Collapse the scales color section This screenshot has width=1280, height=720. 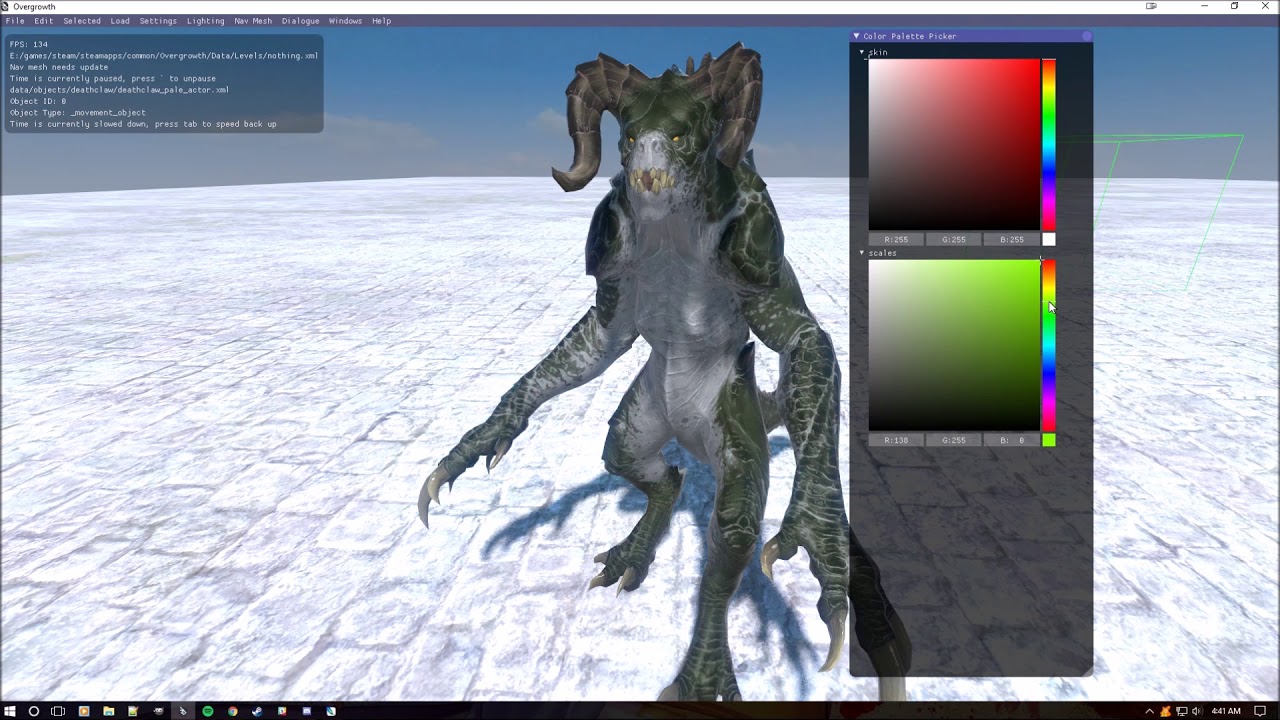click(862, 253)
